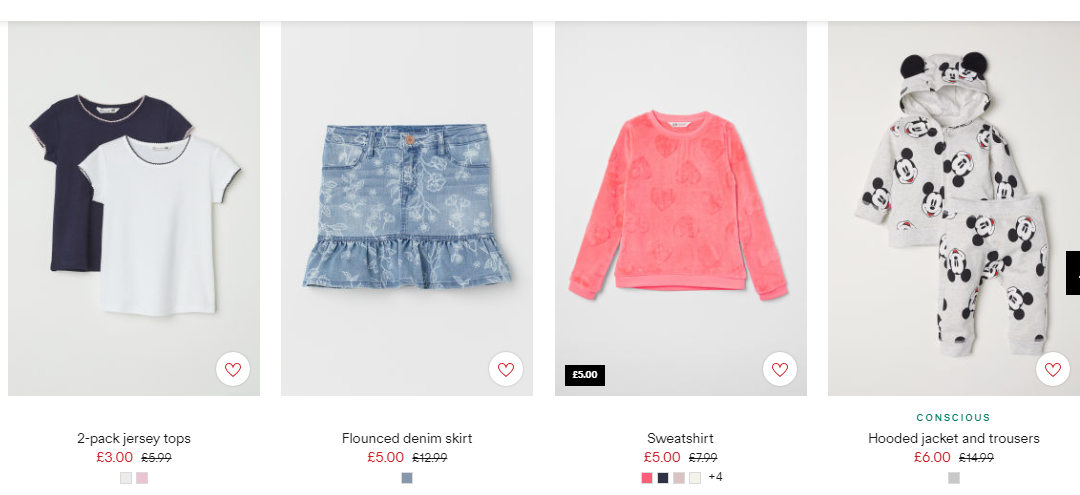1080x495 pixels.
Task: Open the flounced denim skirt product photo
Action: tap(406, 208)
